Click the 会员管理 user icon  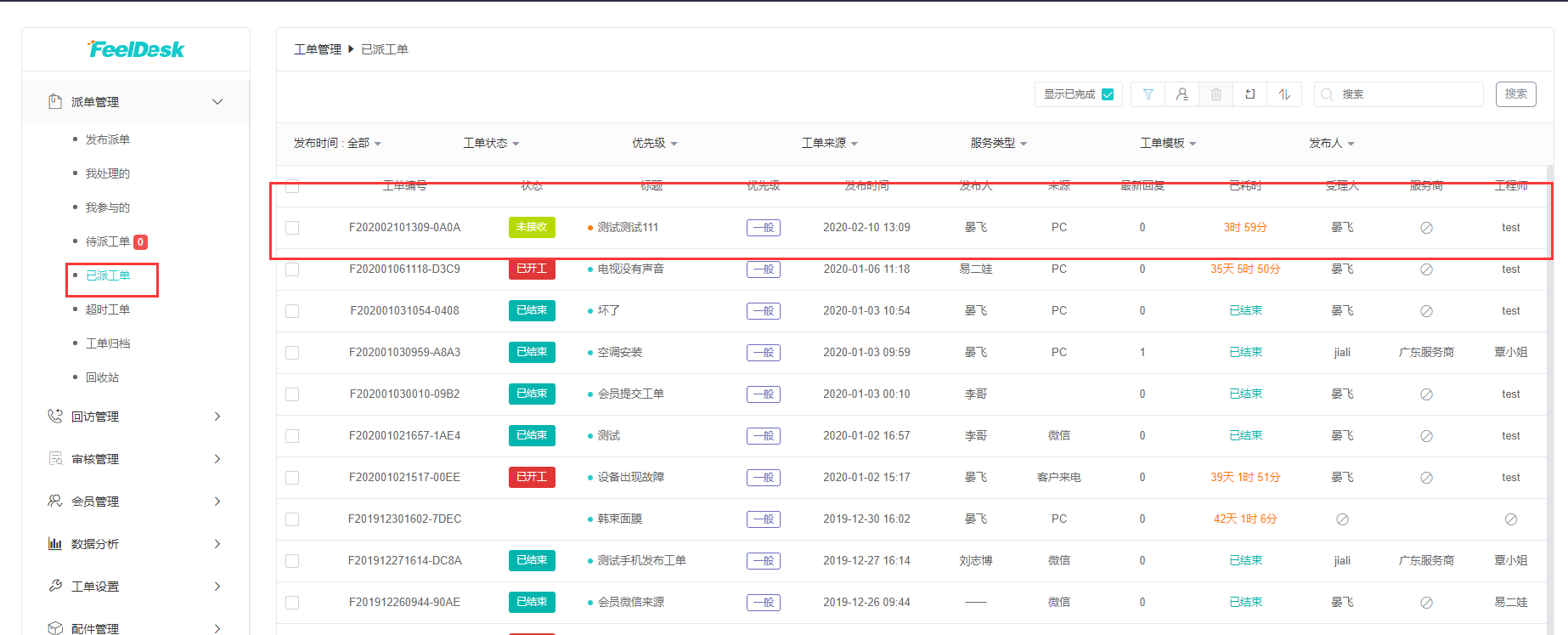(55, 501)
